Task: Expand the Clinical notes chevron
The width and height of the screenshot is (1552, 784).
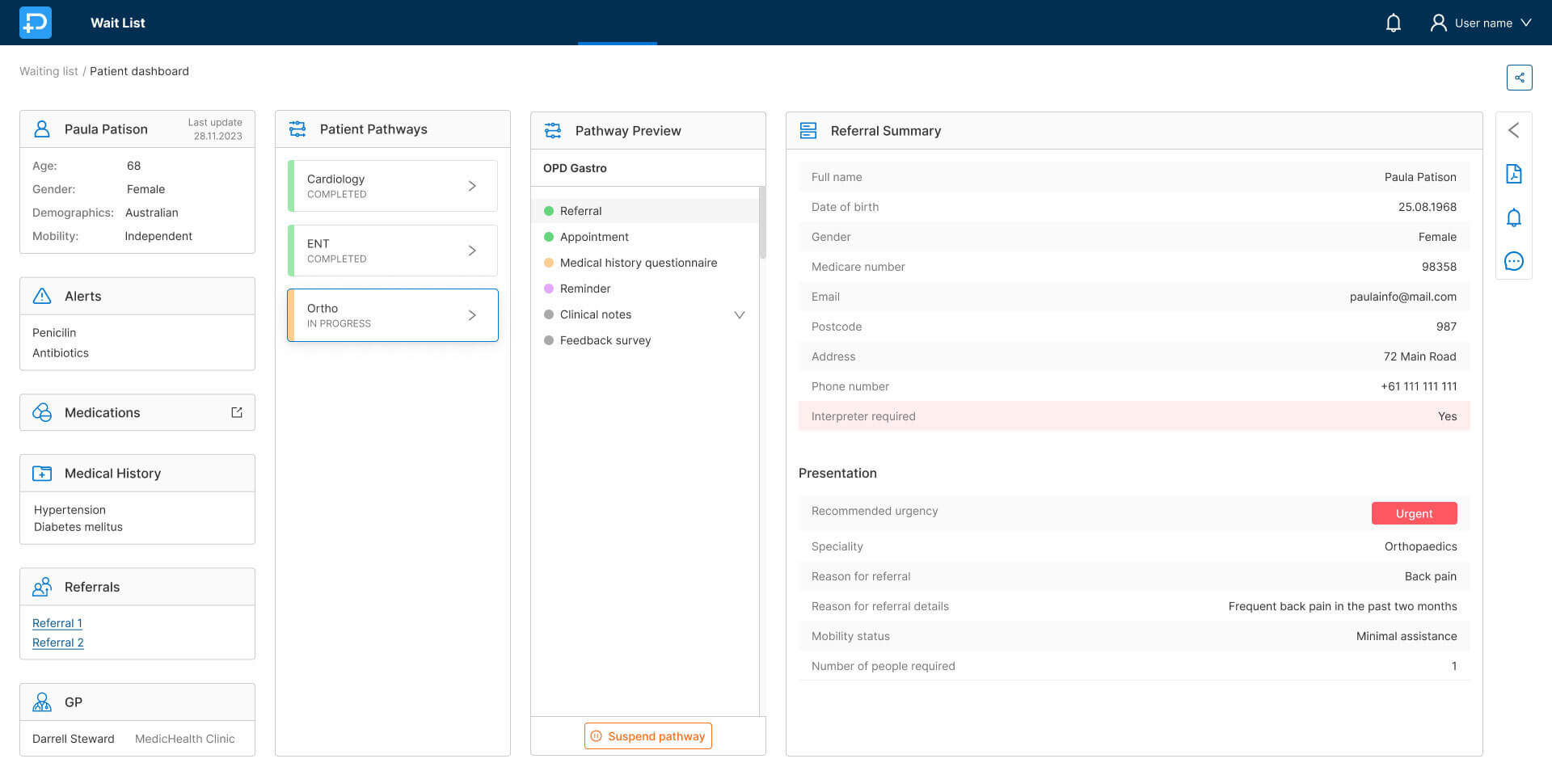Action: point(739,314)
